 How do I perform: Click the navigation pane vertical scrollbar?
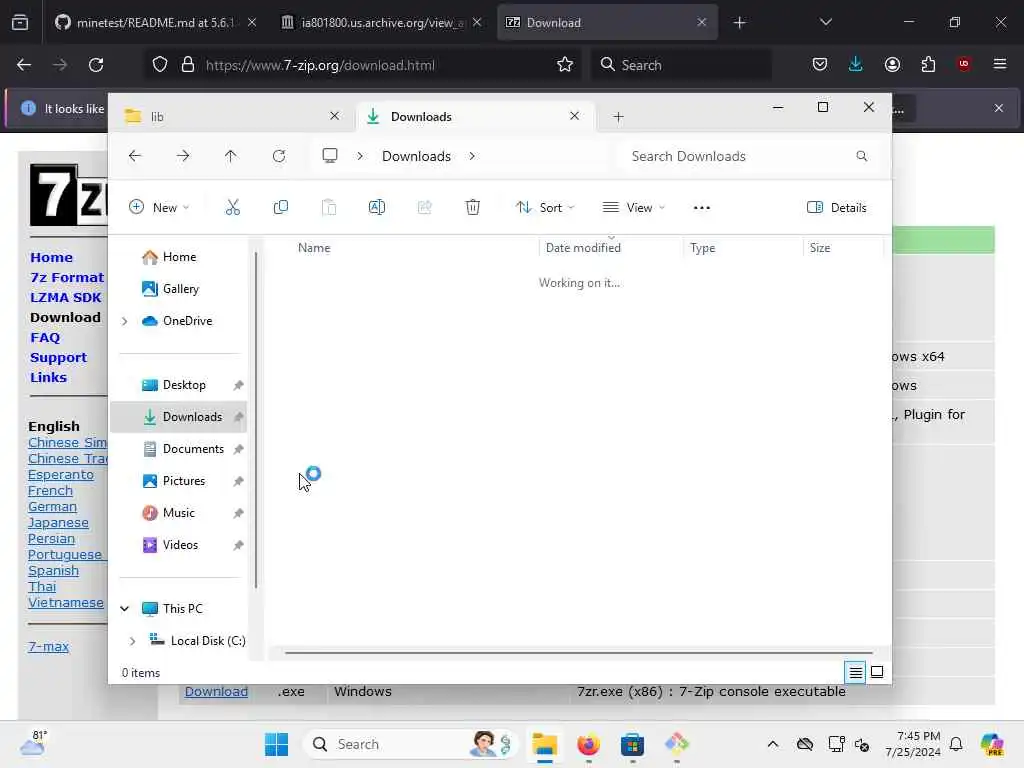(x=256, y=419)
